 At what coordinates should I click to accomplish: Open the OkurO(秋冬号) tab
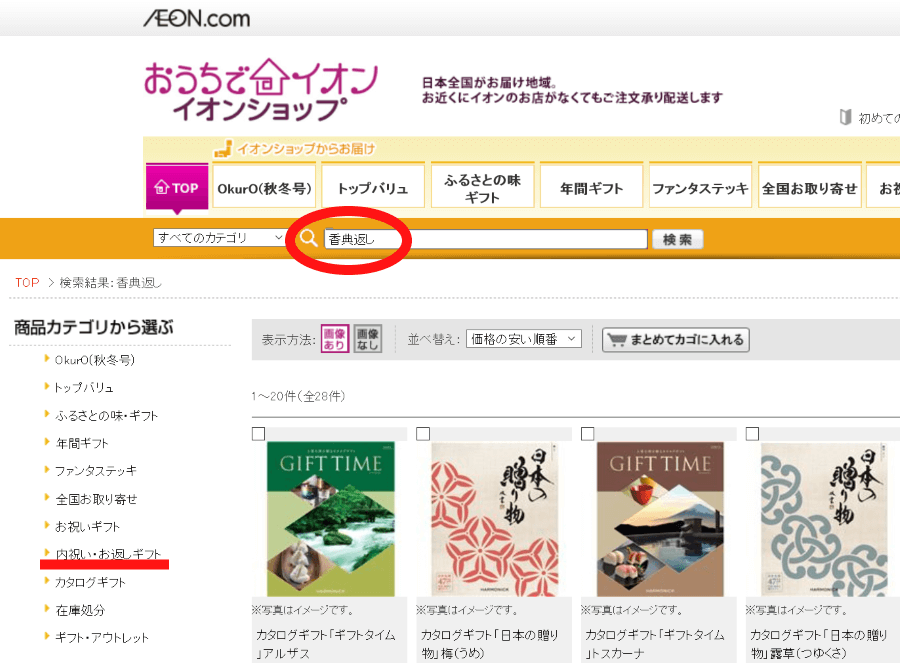264,187
